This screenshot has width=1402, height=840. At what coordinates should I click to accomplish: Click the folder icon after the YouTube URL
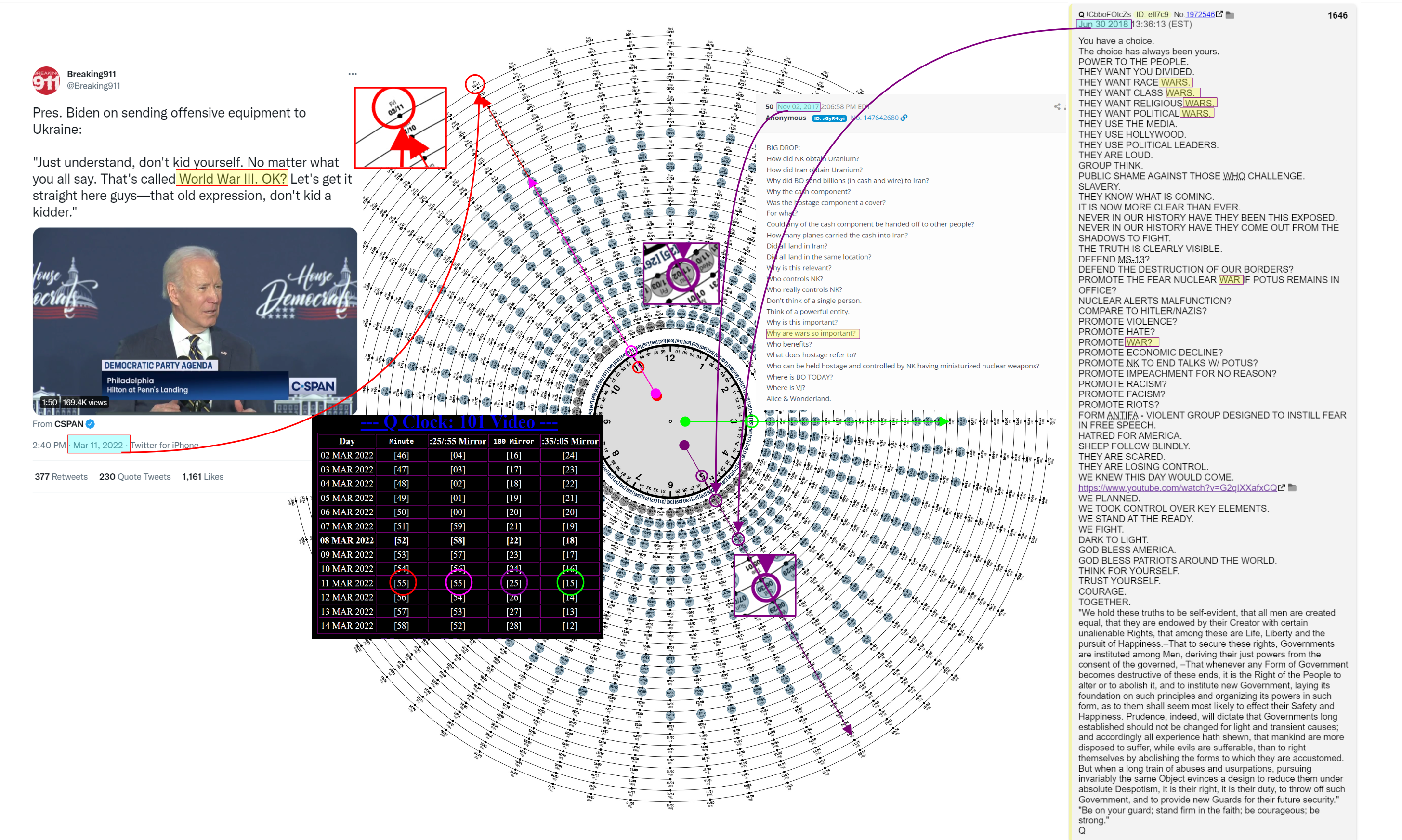1292,487
